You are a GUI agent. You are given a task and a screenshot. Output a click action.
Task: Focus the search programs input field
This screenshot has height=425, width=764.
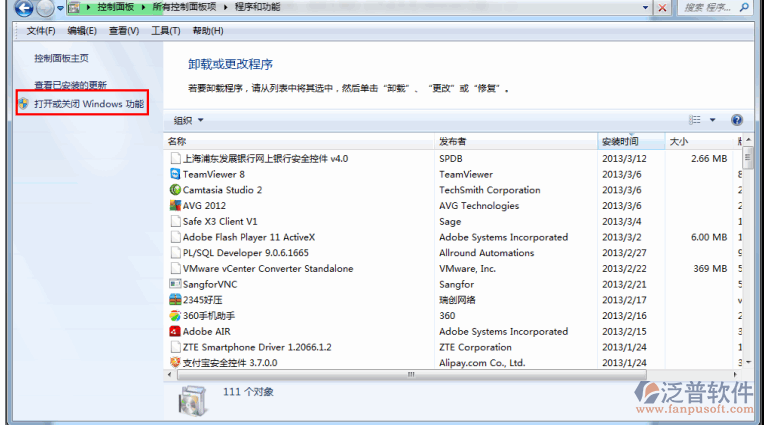coord(709,7)
